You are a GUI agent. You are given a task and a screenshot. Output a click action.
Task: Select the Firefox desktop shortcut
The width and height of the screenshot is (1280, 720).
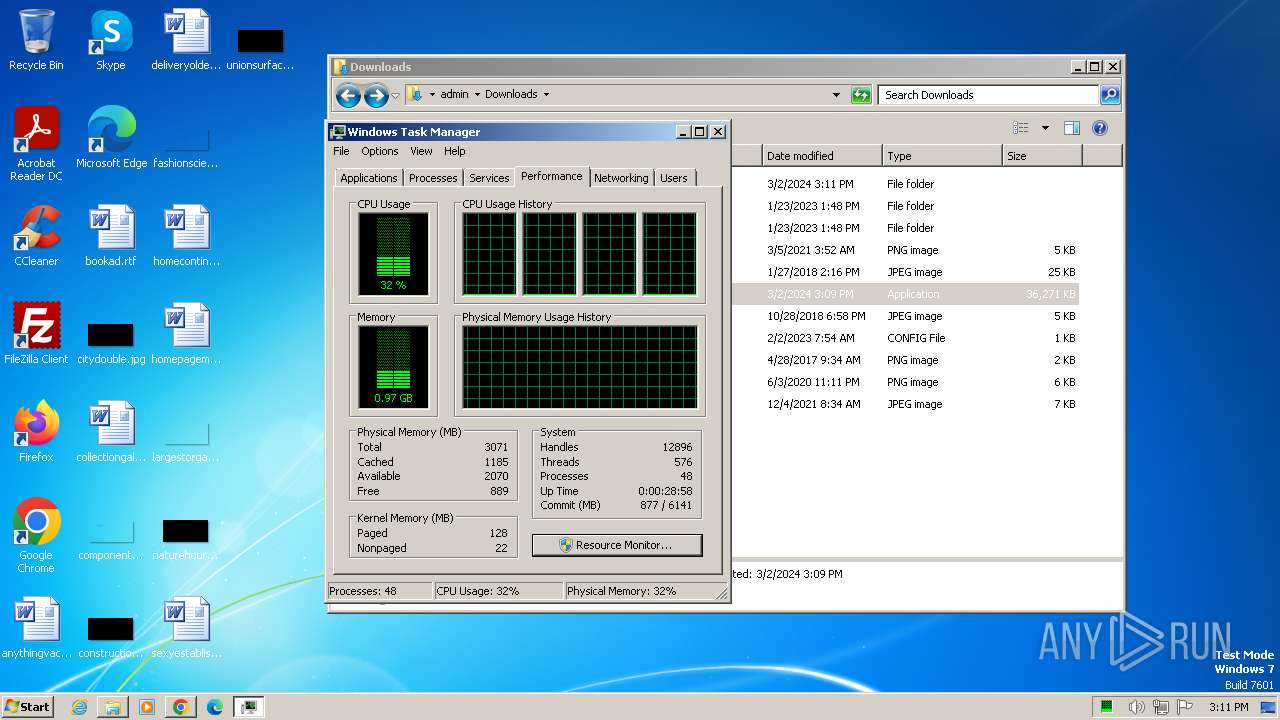pyautogui.click(x=36, y=433)
